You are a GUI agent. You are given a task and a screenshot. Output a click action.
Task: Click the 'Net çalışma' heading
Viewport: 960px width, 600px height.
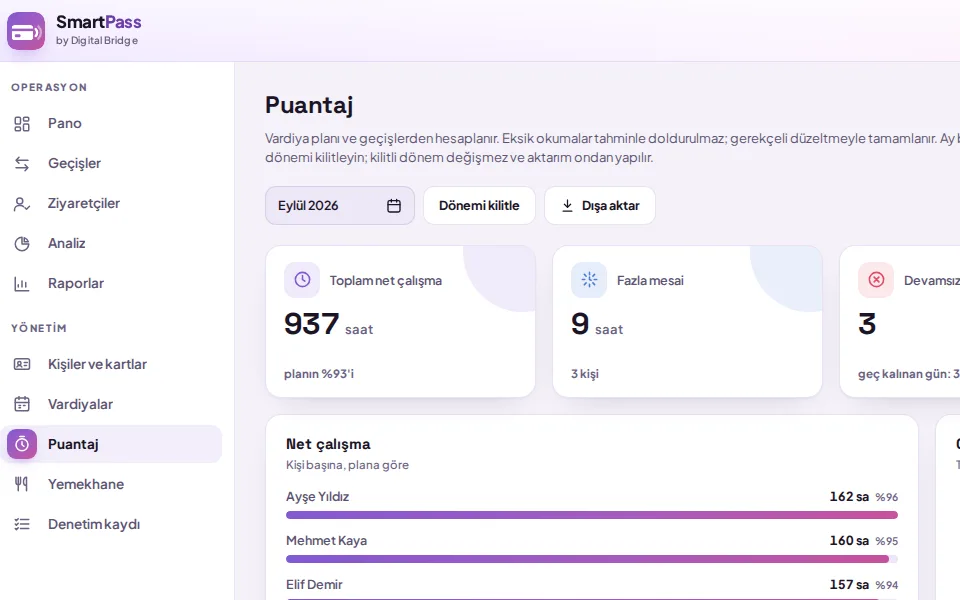pyautogui.click(x=328, y=444)
